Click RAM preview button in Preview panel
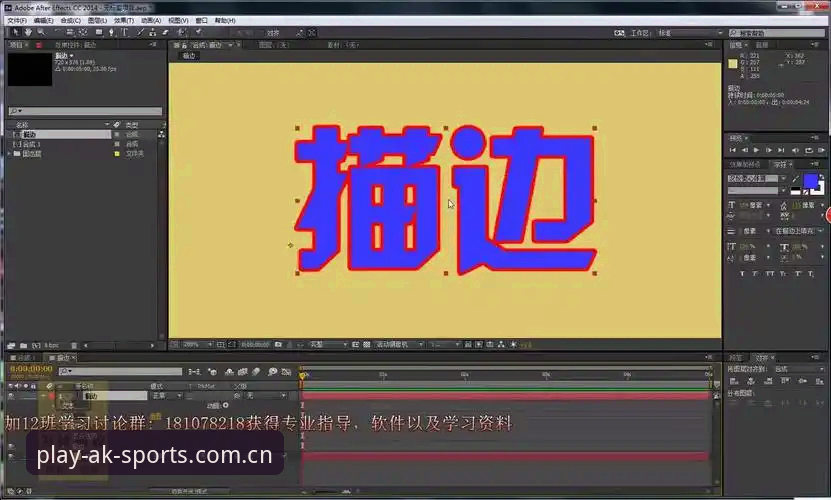 pyautogui.click(x=821, y=150)
